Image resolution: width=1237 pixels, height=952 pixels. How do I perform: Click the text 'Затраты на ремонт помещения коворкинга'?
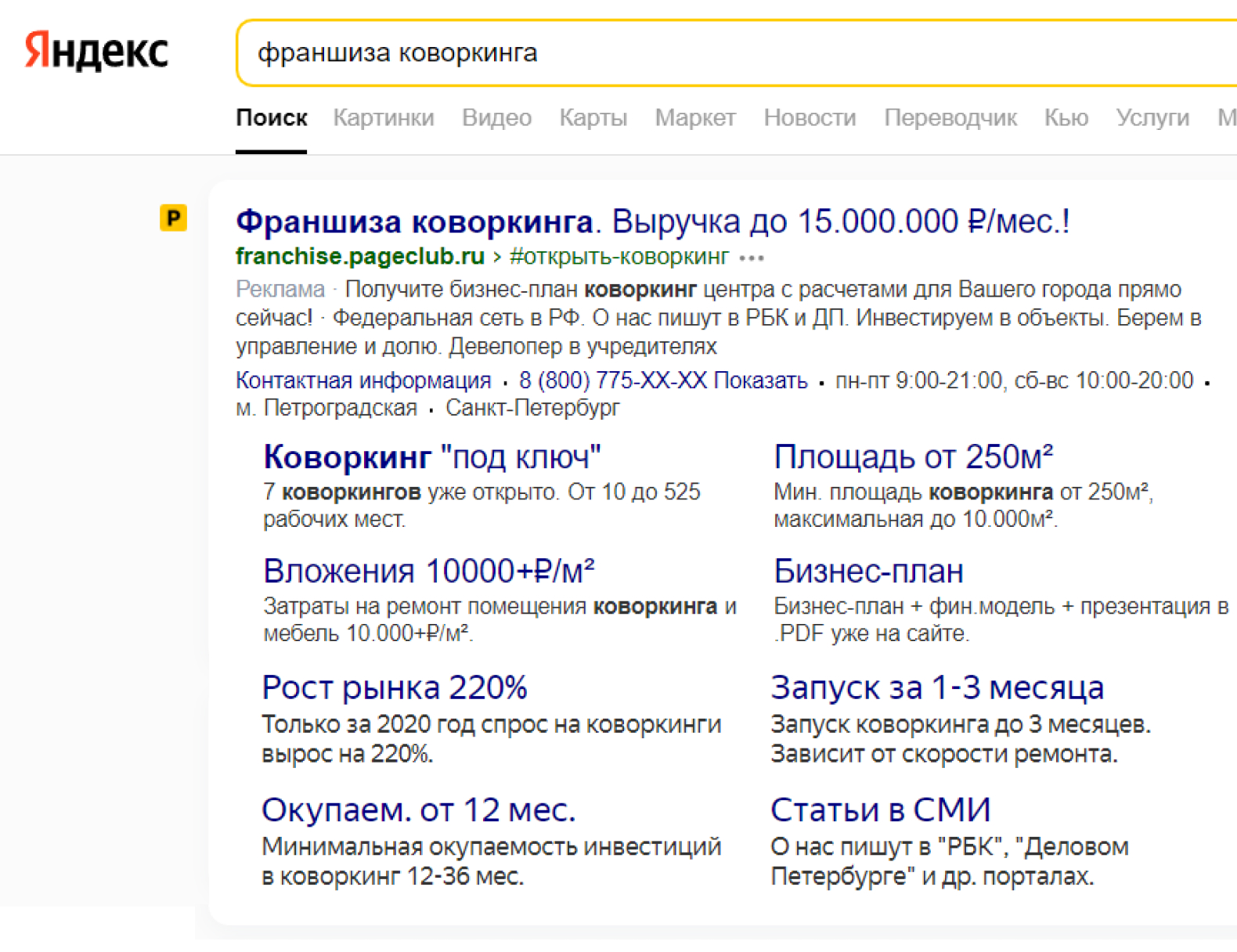490,606
